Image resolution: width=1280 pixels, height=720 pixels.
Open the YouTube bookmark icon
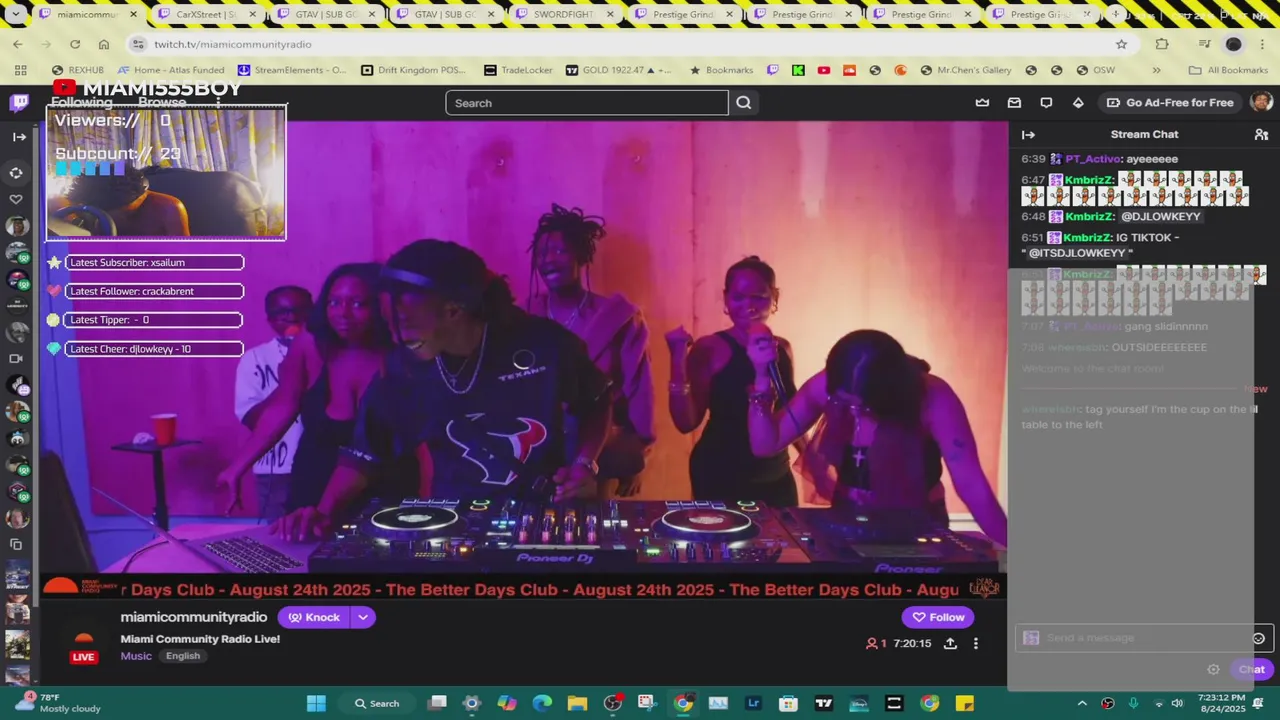[x=824, y=70]
